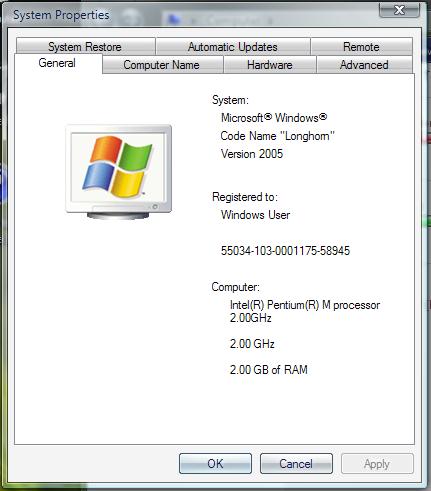Switch to the System Restore tab
The width and height of the screenshot is (431, 491).
click(x=85, y=46)
